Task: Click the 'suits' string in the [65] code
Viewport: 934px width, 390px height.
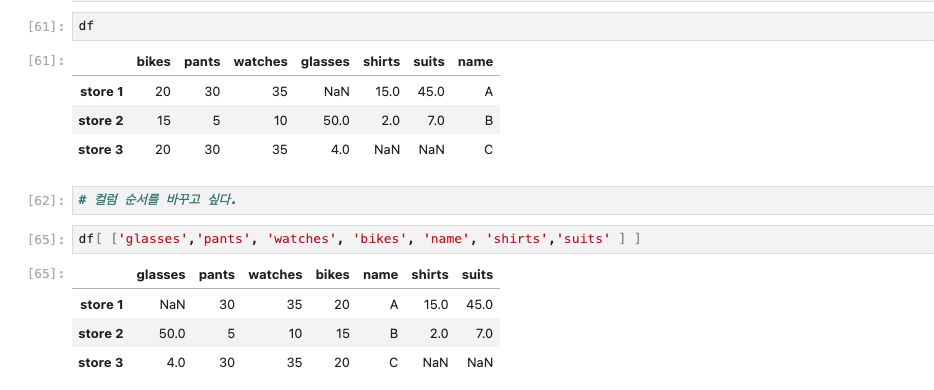Action: [x=583, y=239]
